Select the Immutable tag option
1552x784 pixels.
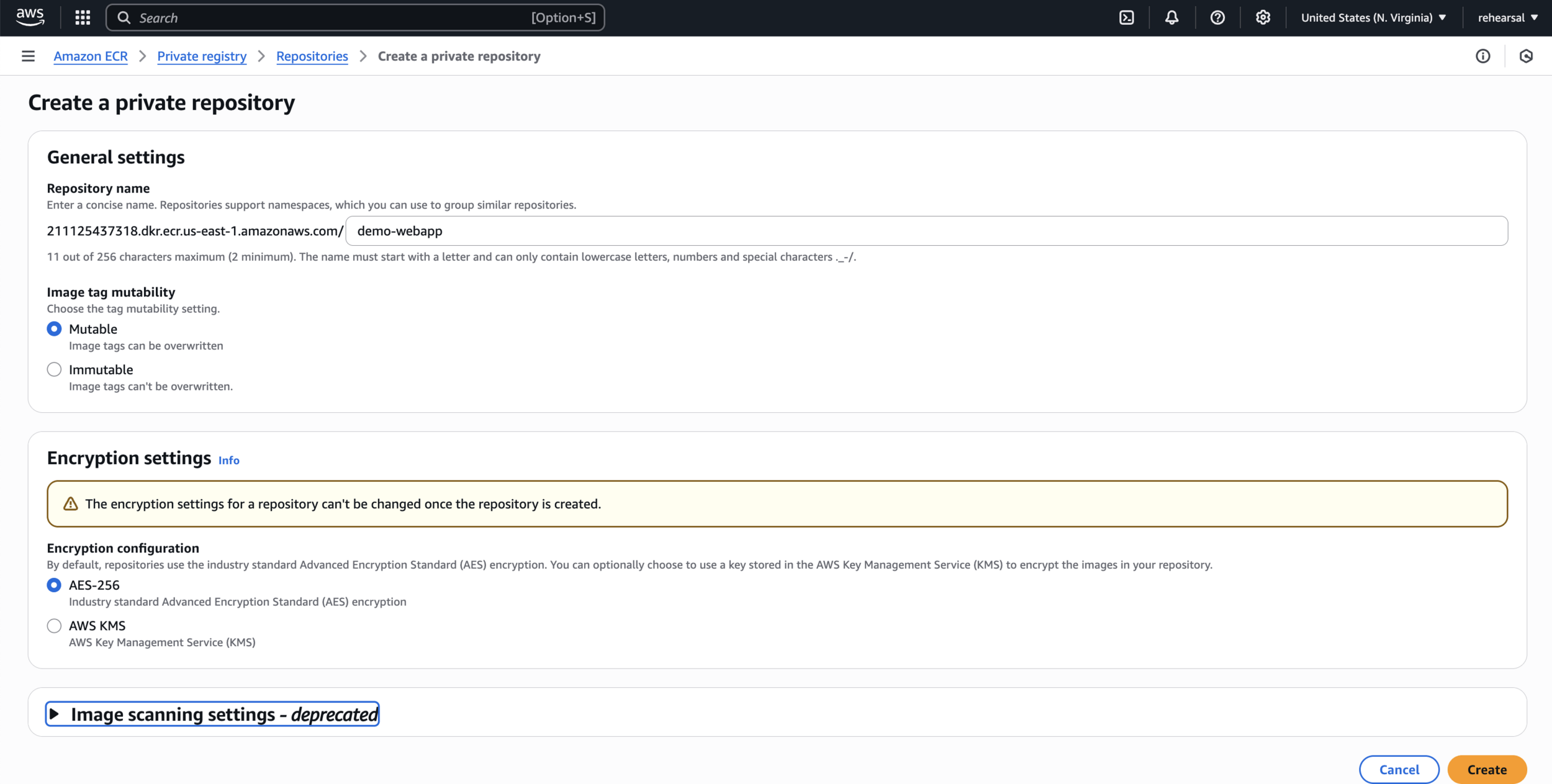pyautogui.click(x=55, y=369)
